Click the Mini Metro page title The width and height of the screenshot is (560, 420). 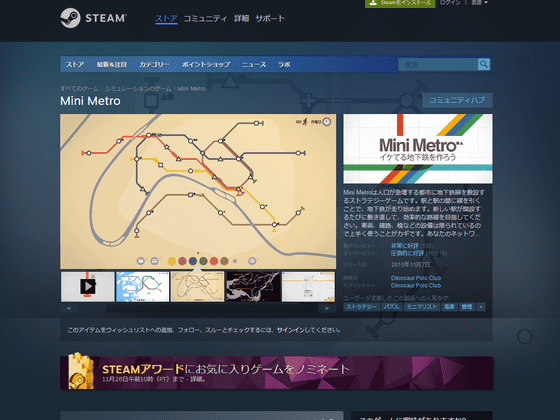pos(90,101)
